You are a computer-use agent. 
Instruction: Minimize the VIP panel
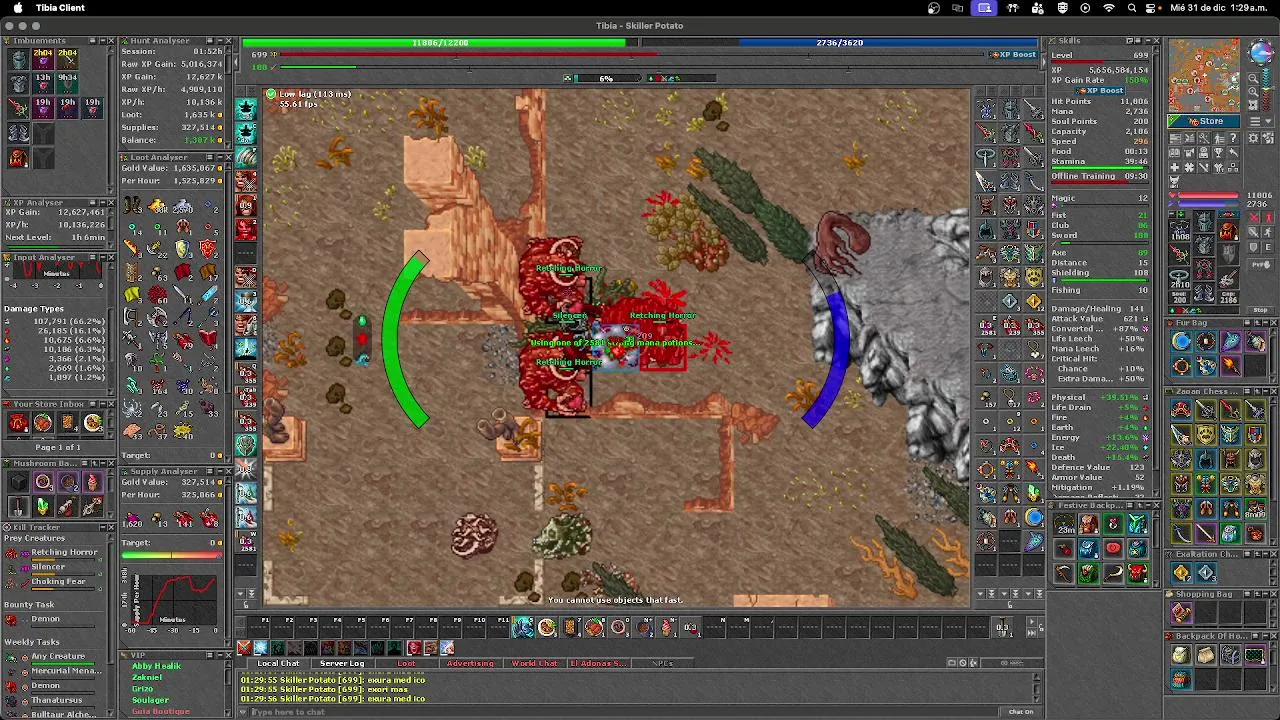(x=220, y=655)
